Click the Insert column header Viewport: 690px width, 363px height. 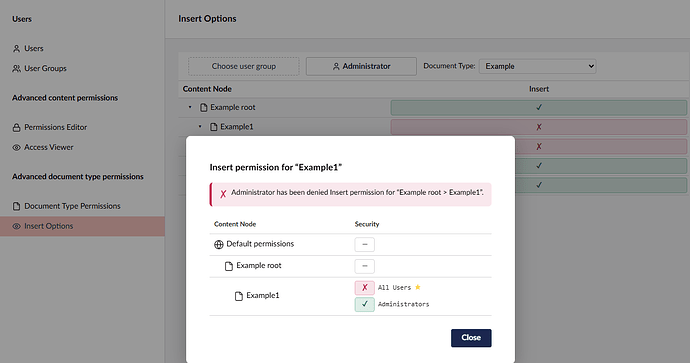(x=539, y=89)
